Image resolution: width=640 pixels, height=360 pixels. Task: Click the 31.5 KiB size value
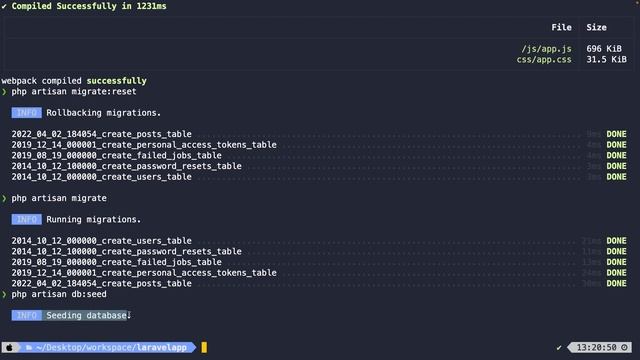coord(607,60)
